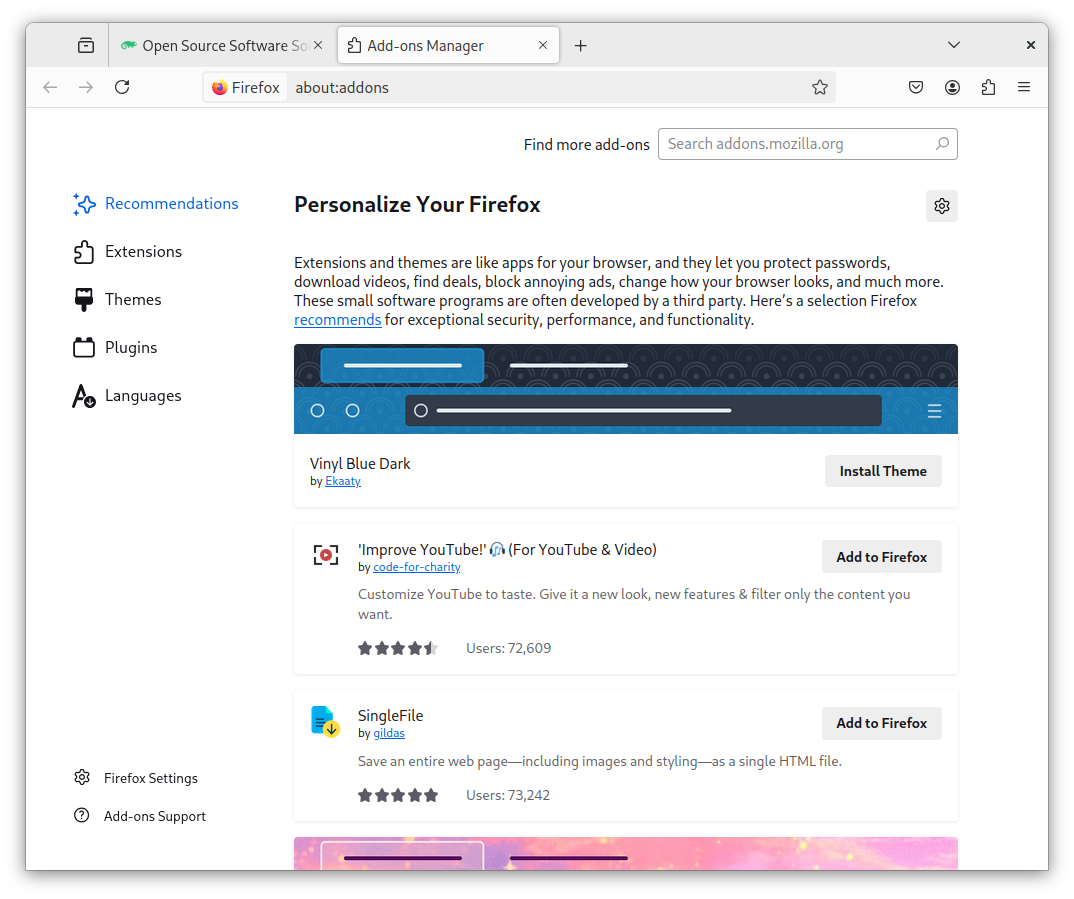Expand the list all tabs chevron
This screenshot has height=899, width=1074.
(x=954, y=45)
